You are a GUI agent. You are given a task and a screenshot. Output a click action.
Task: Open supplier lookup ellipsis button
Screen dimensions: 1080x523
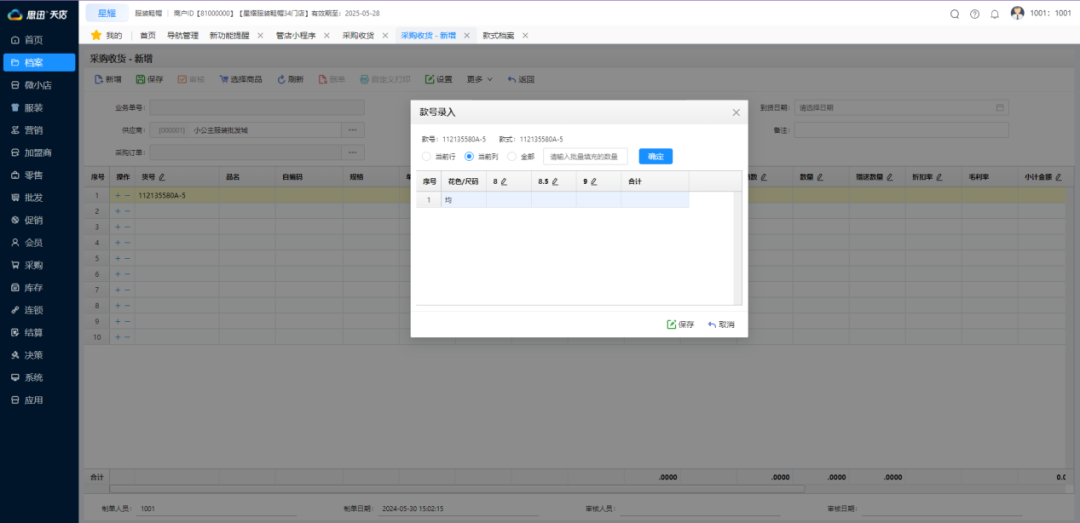352,130
